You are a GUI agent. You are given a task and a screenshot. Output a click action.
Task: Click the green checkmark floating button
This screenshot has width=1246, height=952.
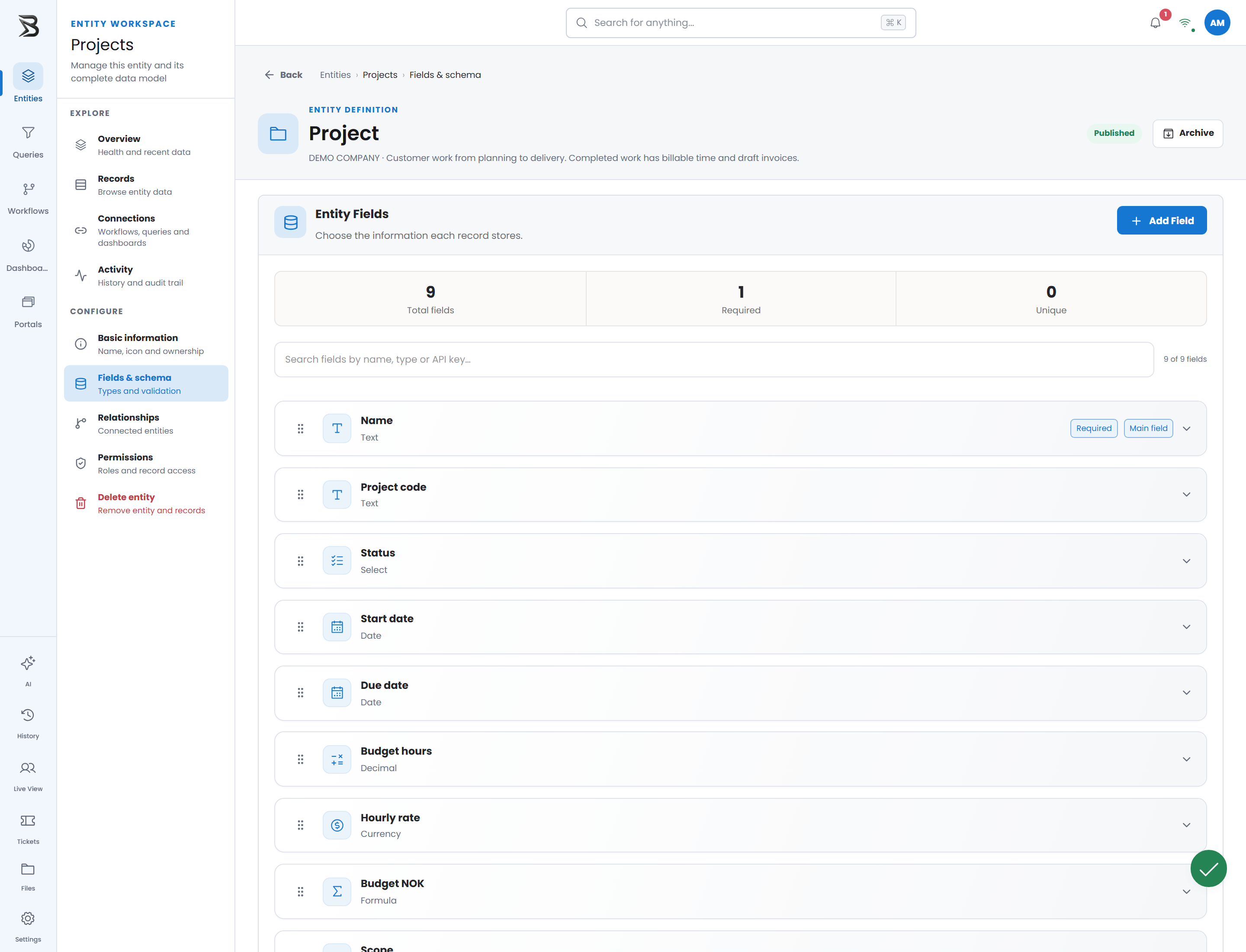point(1208,868)
